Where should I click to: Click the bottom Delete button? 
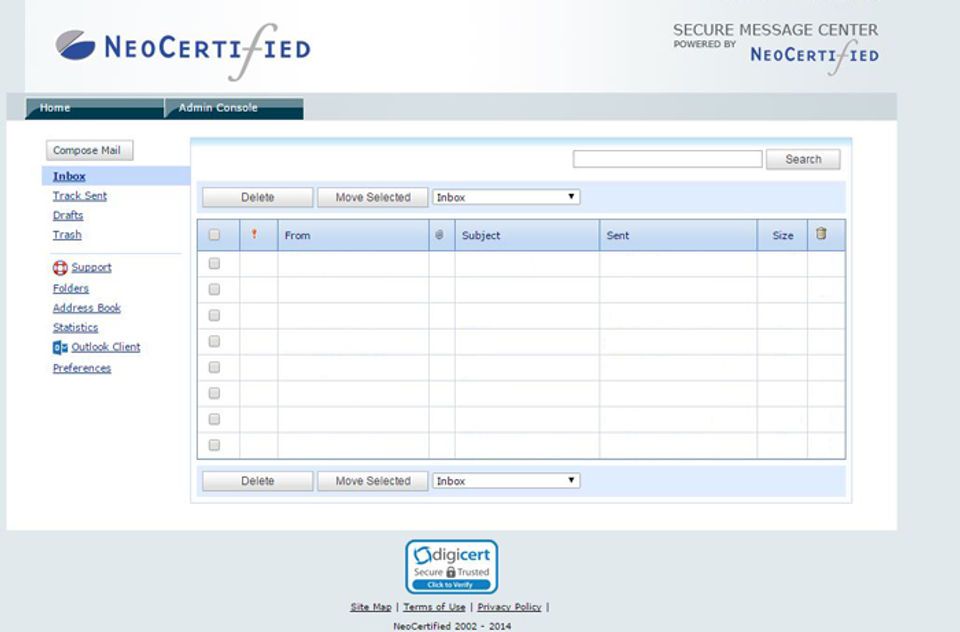pos(258,481)
